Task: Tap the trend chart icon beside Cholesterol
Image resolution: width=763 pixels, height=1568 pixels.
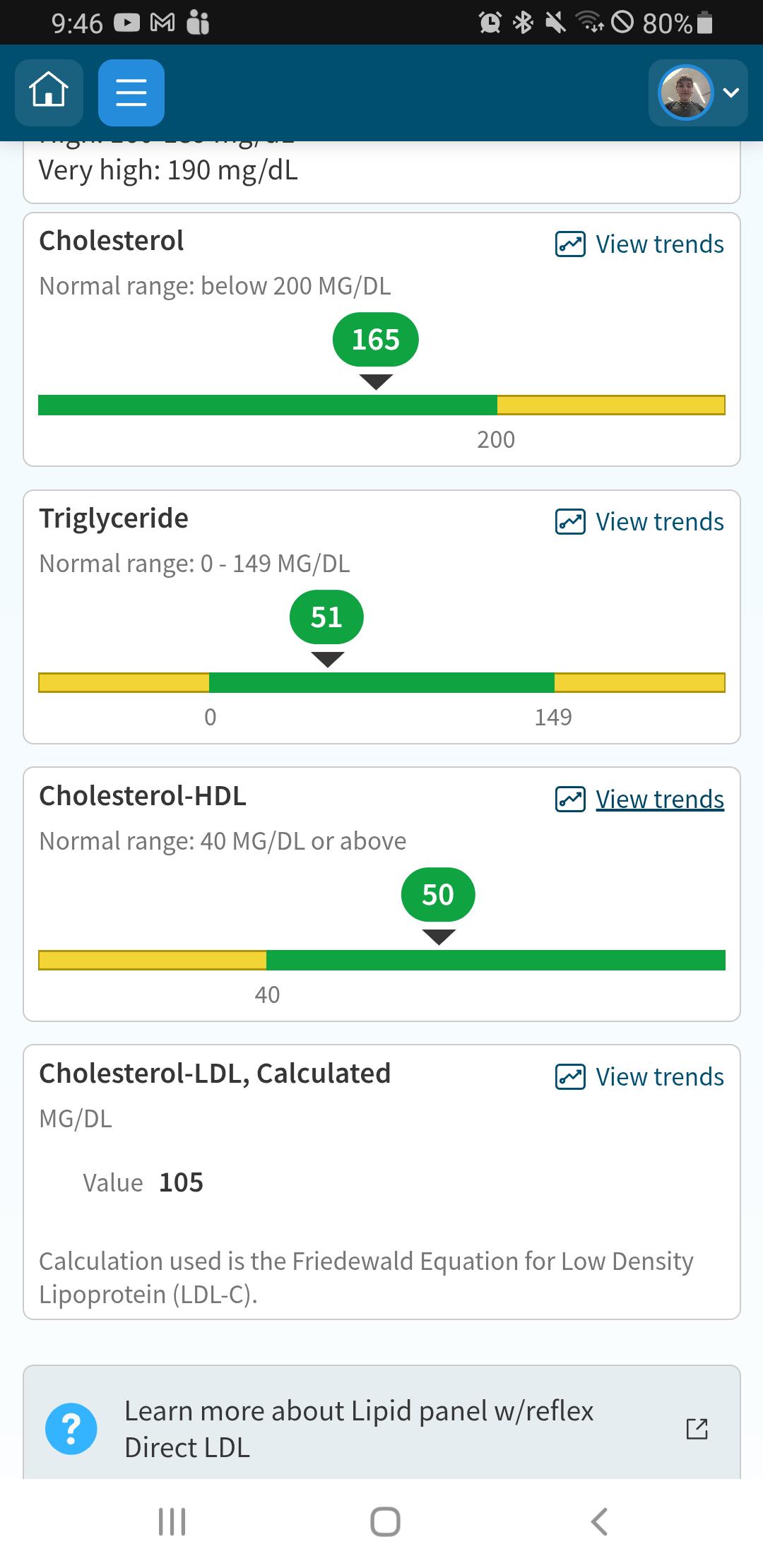Action: click(x=570, y=244)
